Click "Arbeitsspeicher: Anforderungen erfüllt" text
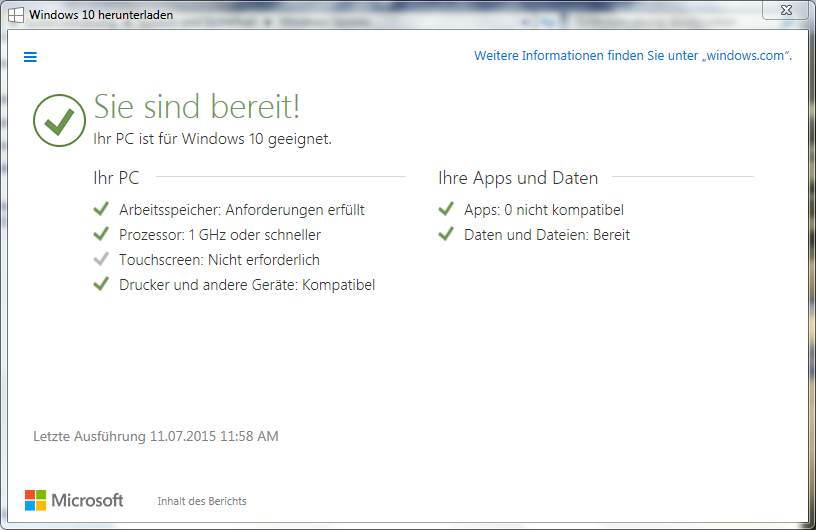The image size is (816, 530). [x=241, y=210]
